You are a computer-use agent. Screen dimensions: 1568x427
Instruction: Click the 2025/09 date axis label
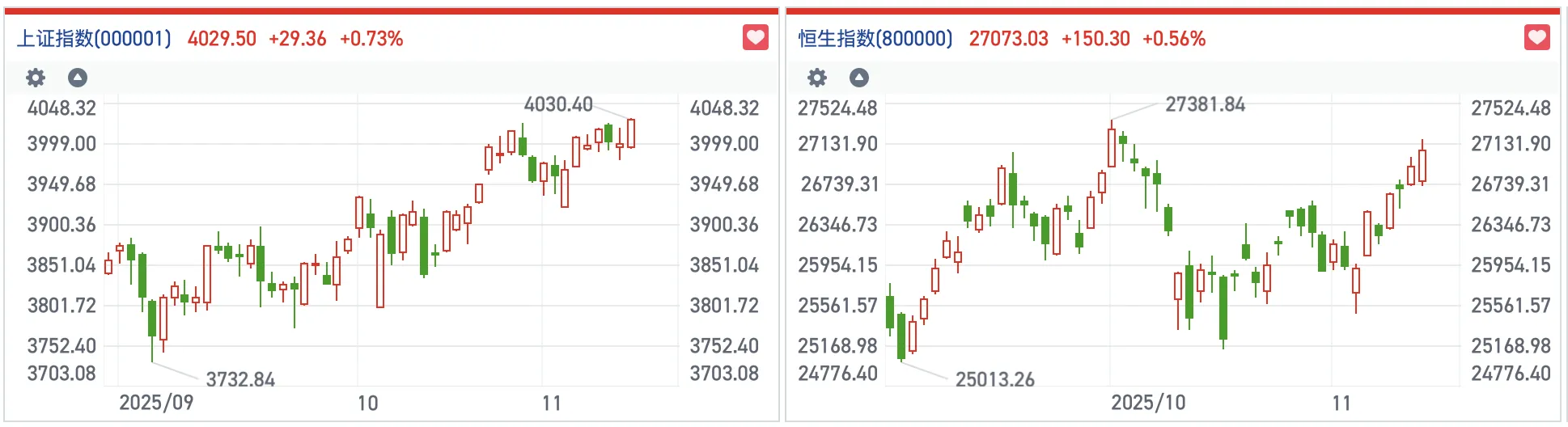(156, 403)
